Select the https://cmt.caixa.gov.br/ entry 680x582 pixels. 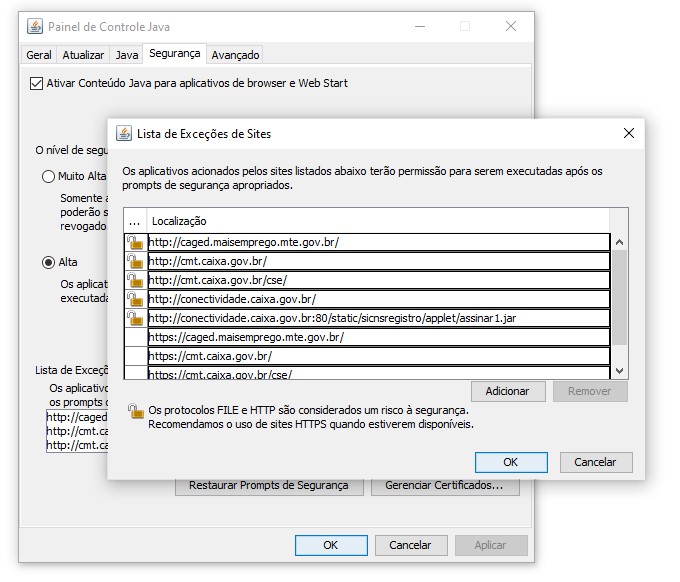click(379, 356)
